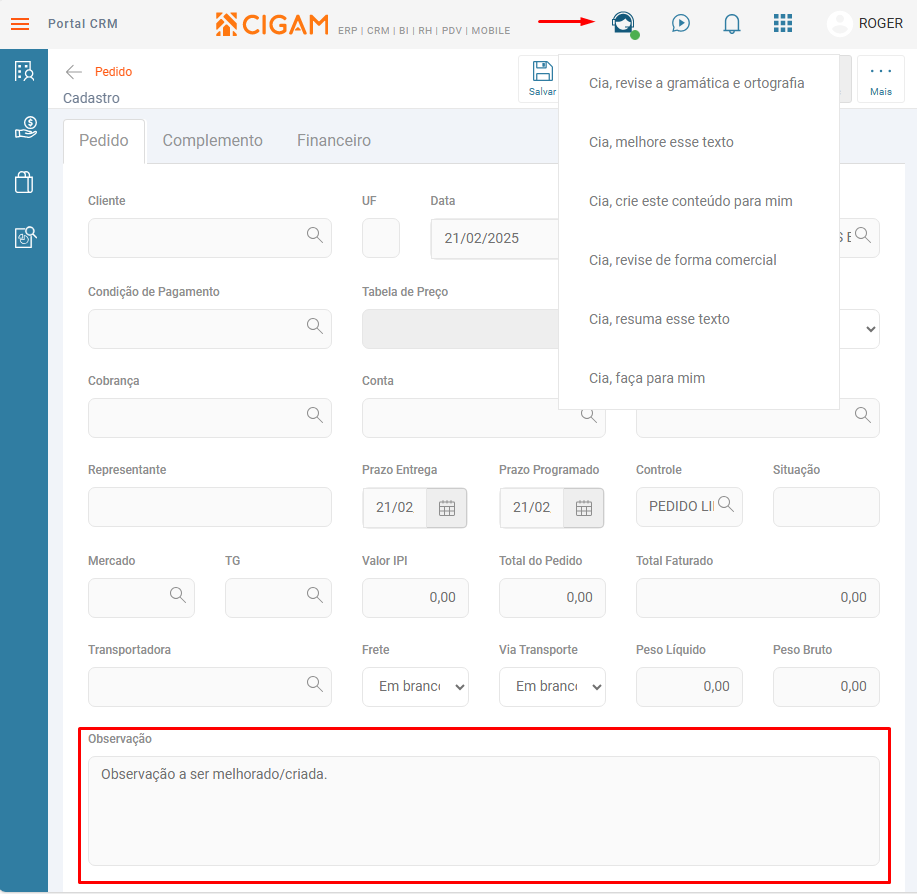The height and width of the screenshot is (894, 917).
Task: Click the Total Faturado field
Action: [757, 598]
